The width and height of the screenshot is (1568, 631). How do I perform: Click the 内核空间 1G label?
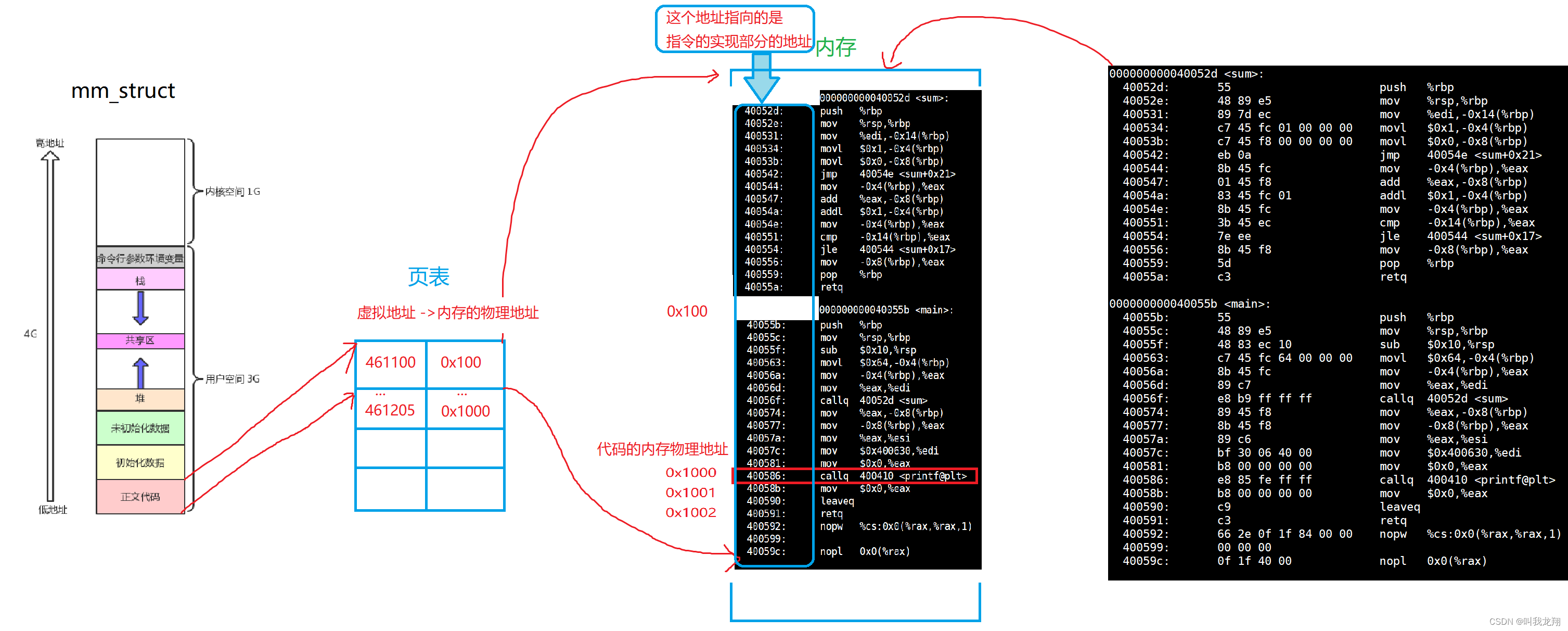[233, 192]
